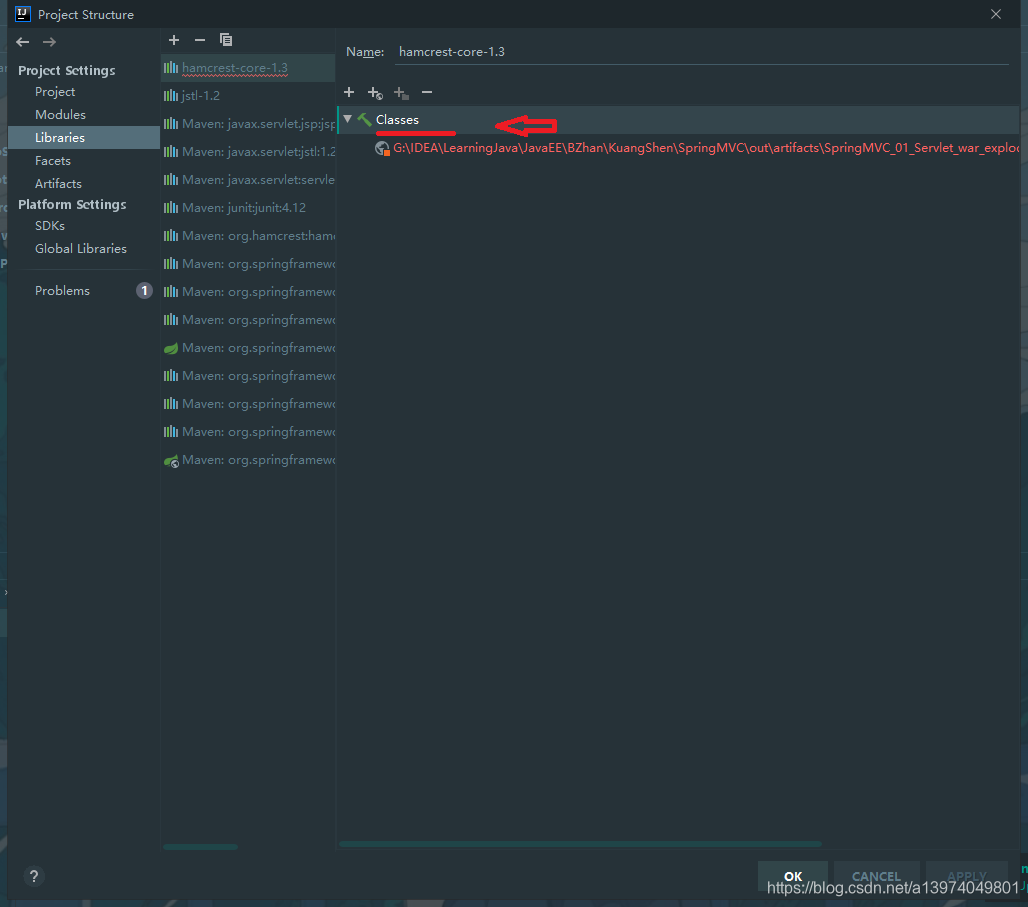The image size is (1028, 907).
Task: Select hamcrest-core-1.3 library
Action: coord(248,68)
